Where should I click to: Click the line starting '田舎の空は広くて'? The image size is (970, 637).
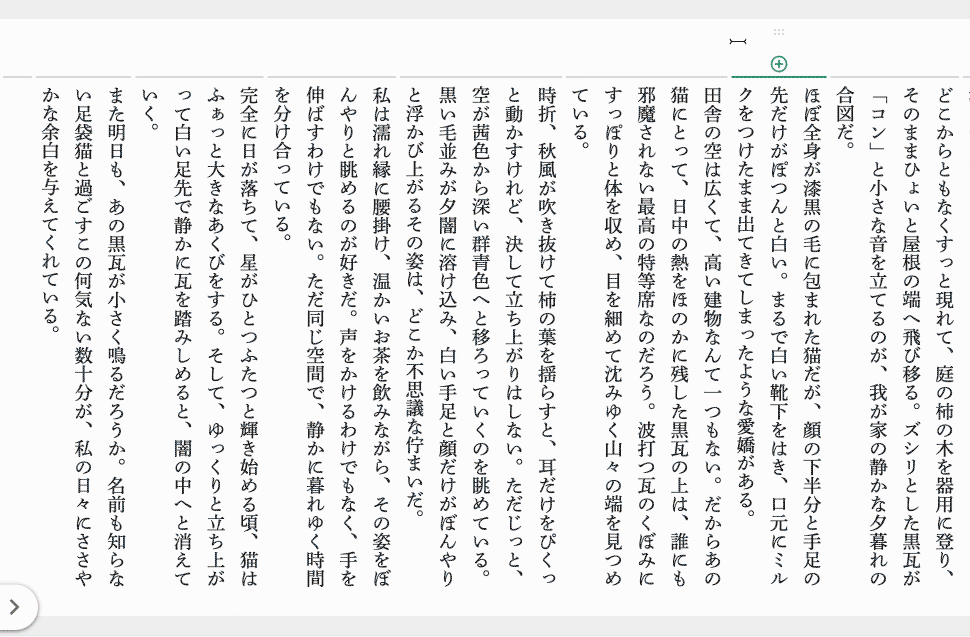click(713, 337)
